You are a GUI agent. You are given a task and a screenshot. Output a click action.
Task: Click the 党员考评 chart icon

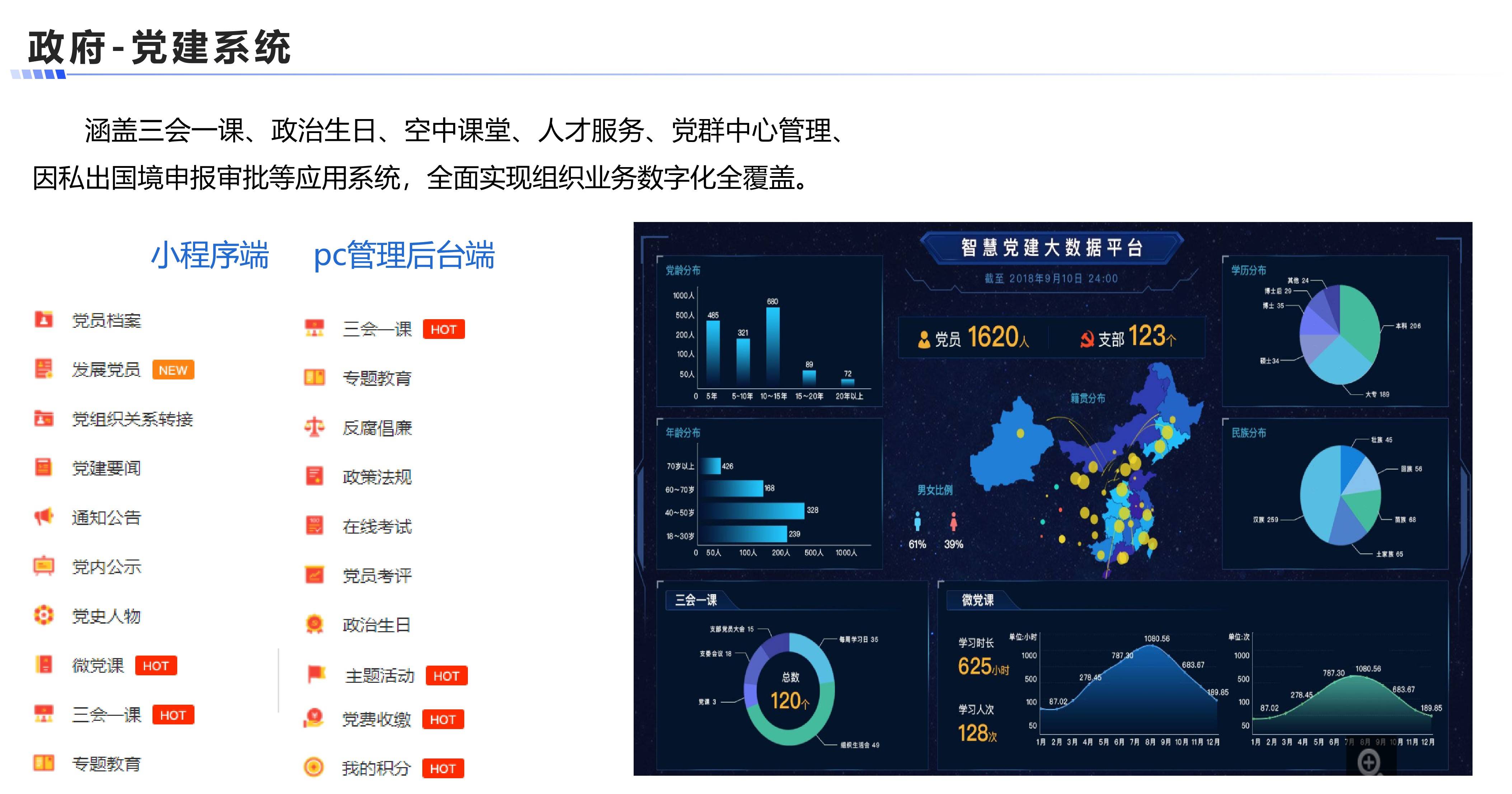[x=315, y=575]
